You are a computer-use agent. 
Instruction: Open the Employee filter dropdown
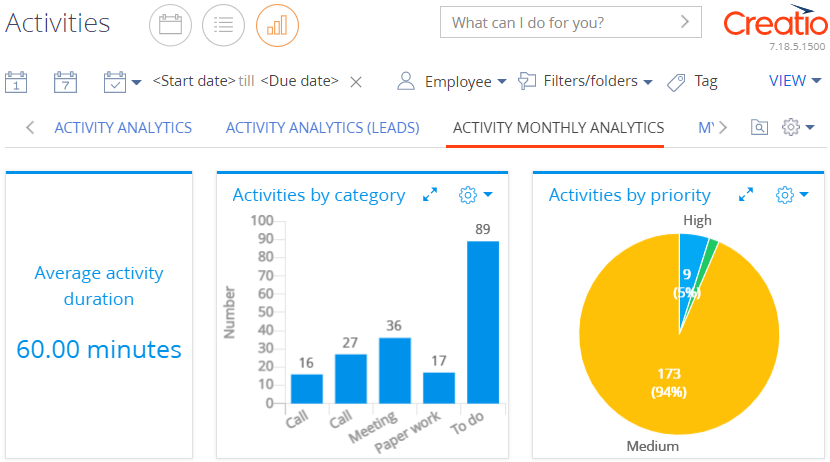(452, 81)
